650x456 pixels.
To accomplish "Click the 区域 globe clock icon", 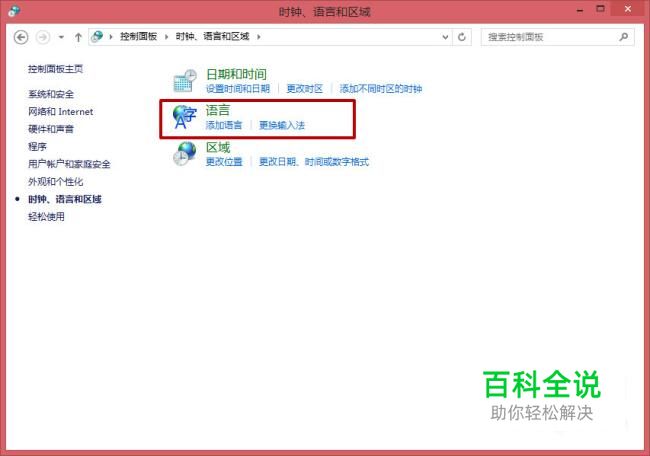I will point(184,153).
